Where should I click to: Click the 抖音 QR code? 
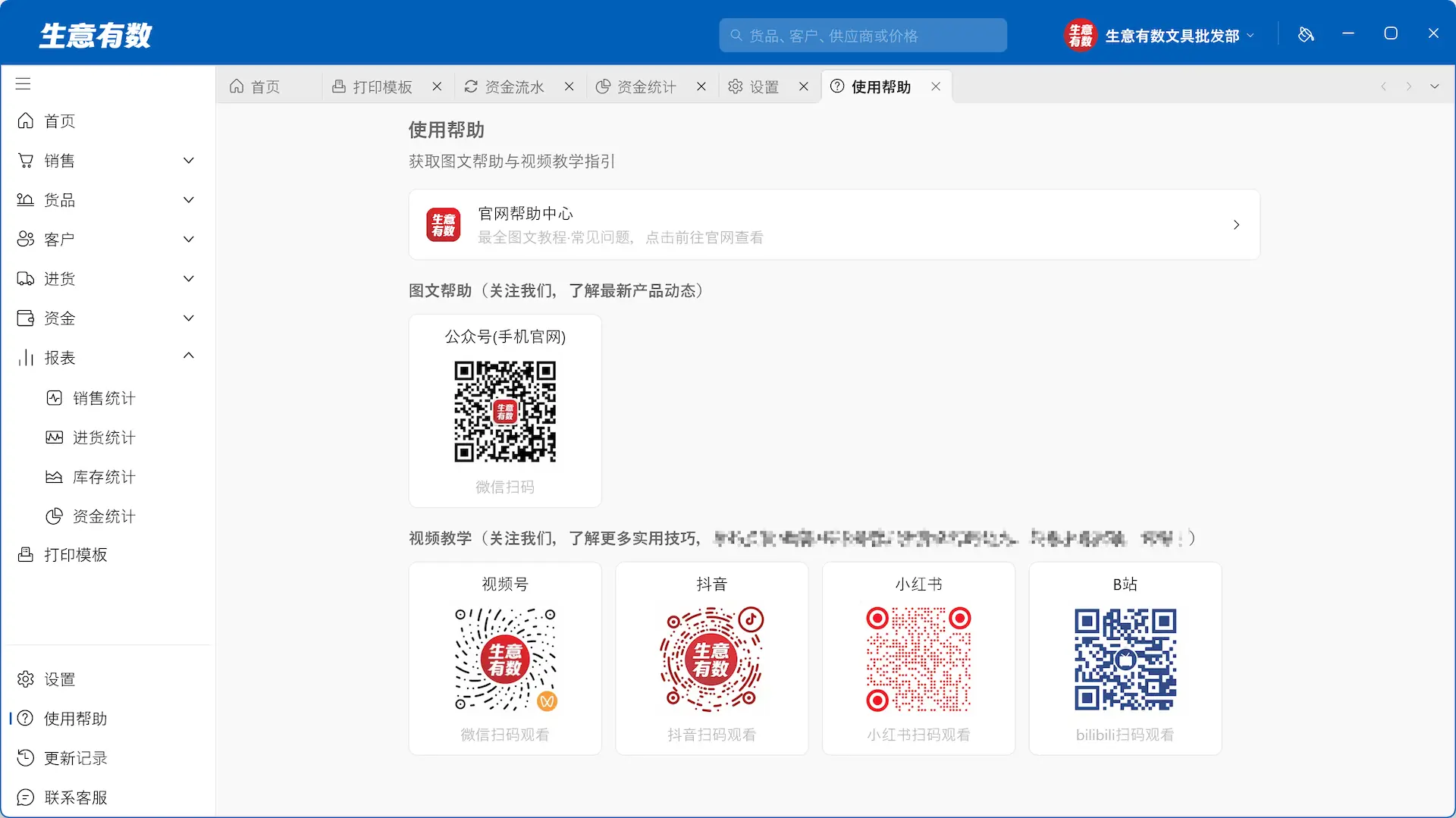coord(712,660)
